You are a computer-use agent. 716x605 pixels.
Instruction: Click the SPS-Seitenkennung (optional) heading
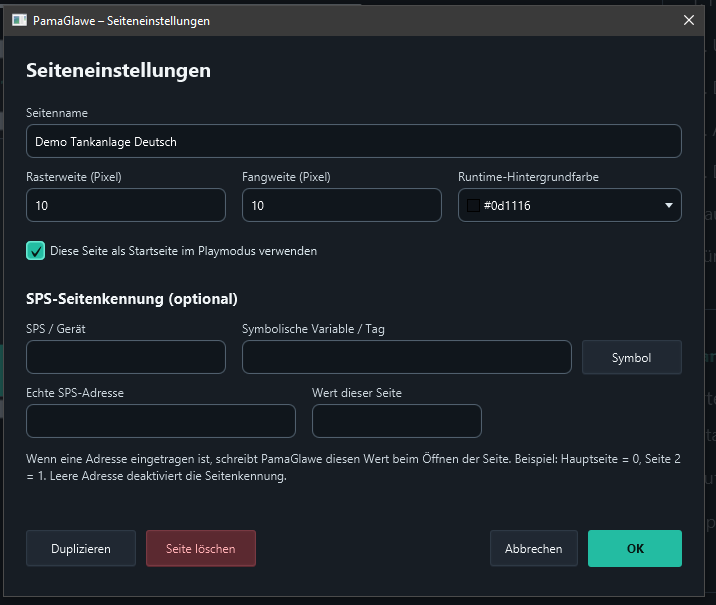pyautogui.click(x=132, y=299)
